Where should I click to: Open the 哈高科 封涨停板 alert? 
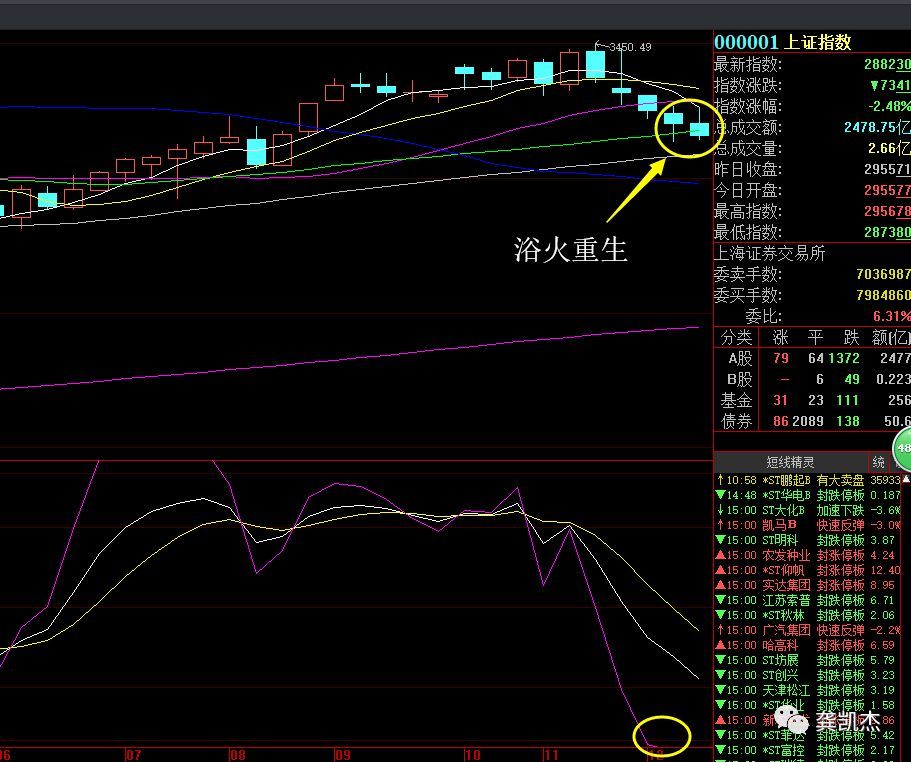click(x=808, y=645)
